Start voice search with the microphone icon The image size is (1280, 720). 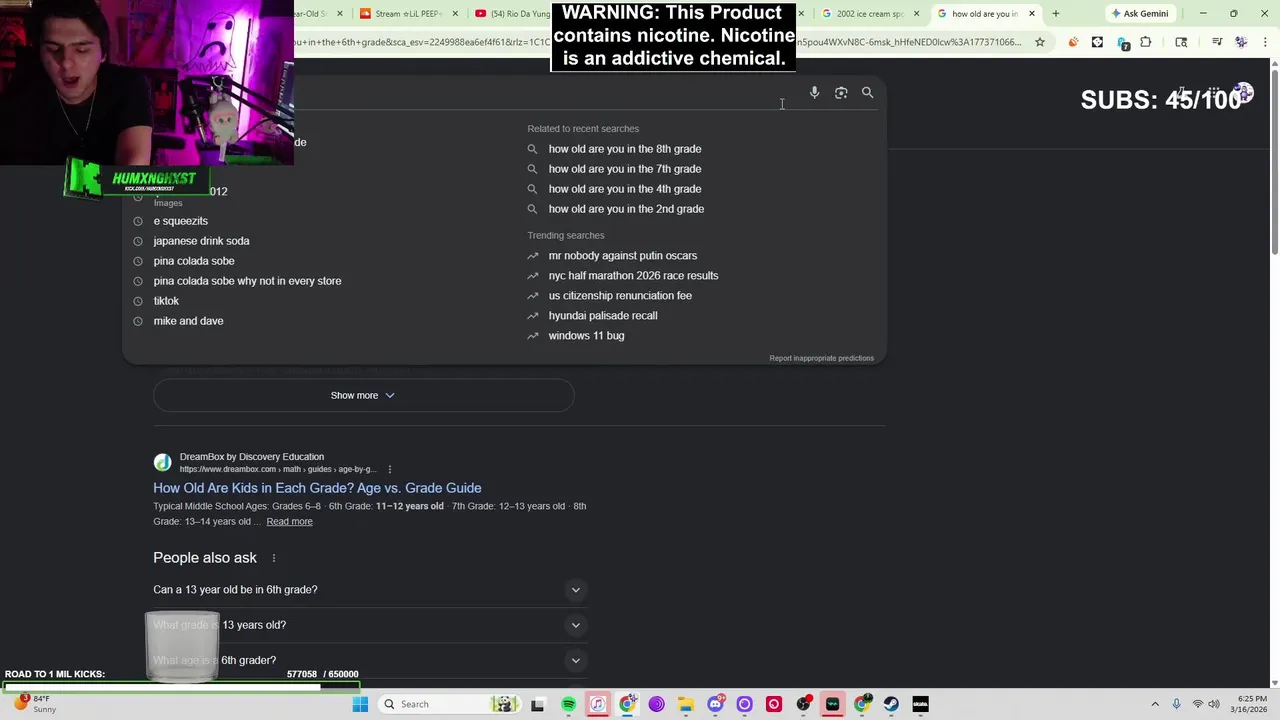[x=814, y=93]
